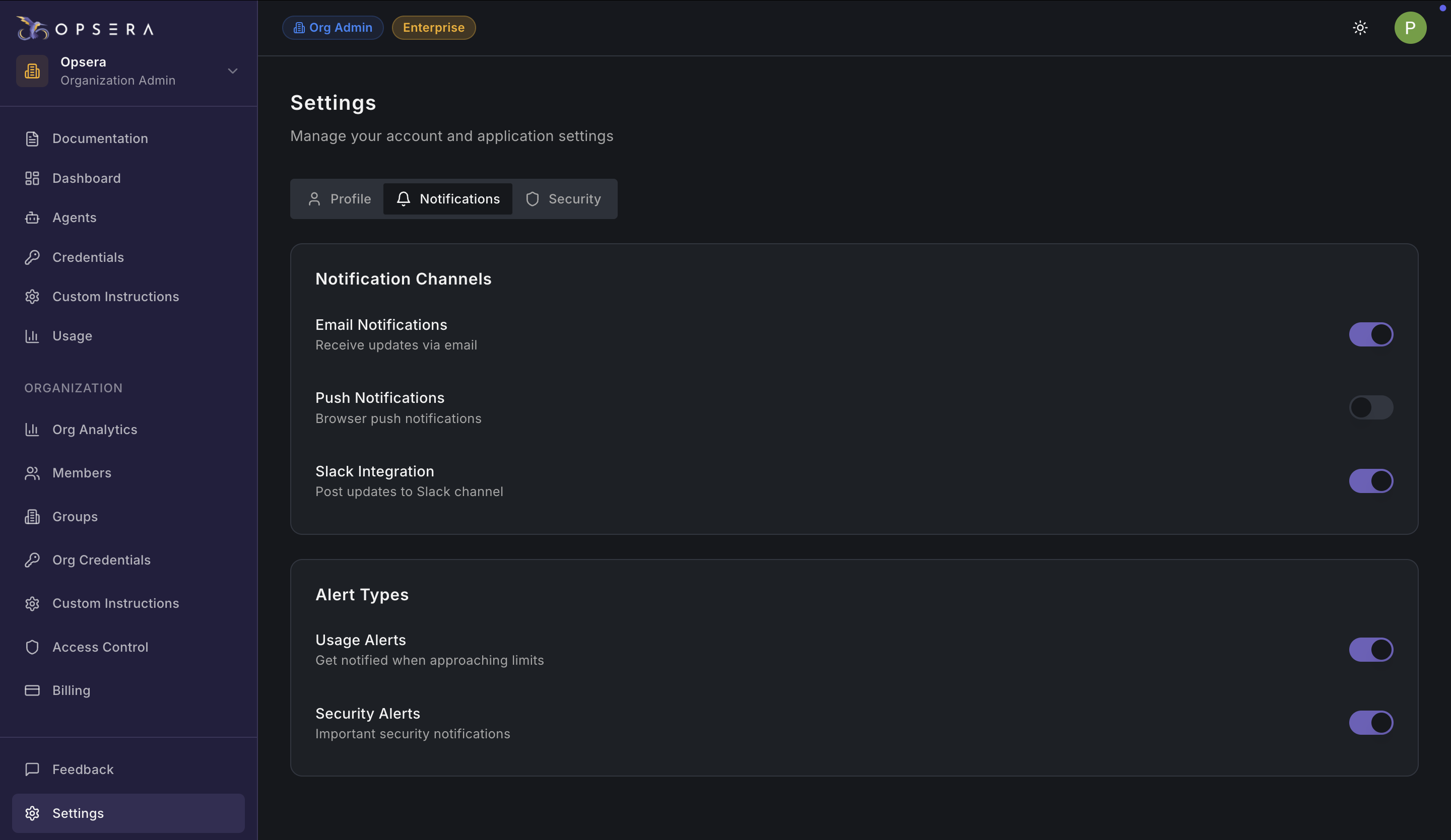Image resolution: width=1451 pixels, height=840 pixels.
Task: Open the green P user avatar
Action: coord(1410,28)
